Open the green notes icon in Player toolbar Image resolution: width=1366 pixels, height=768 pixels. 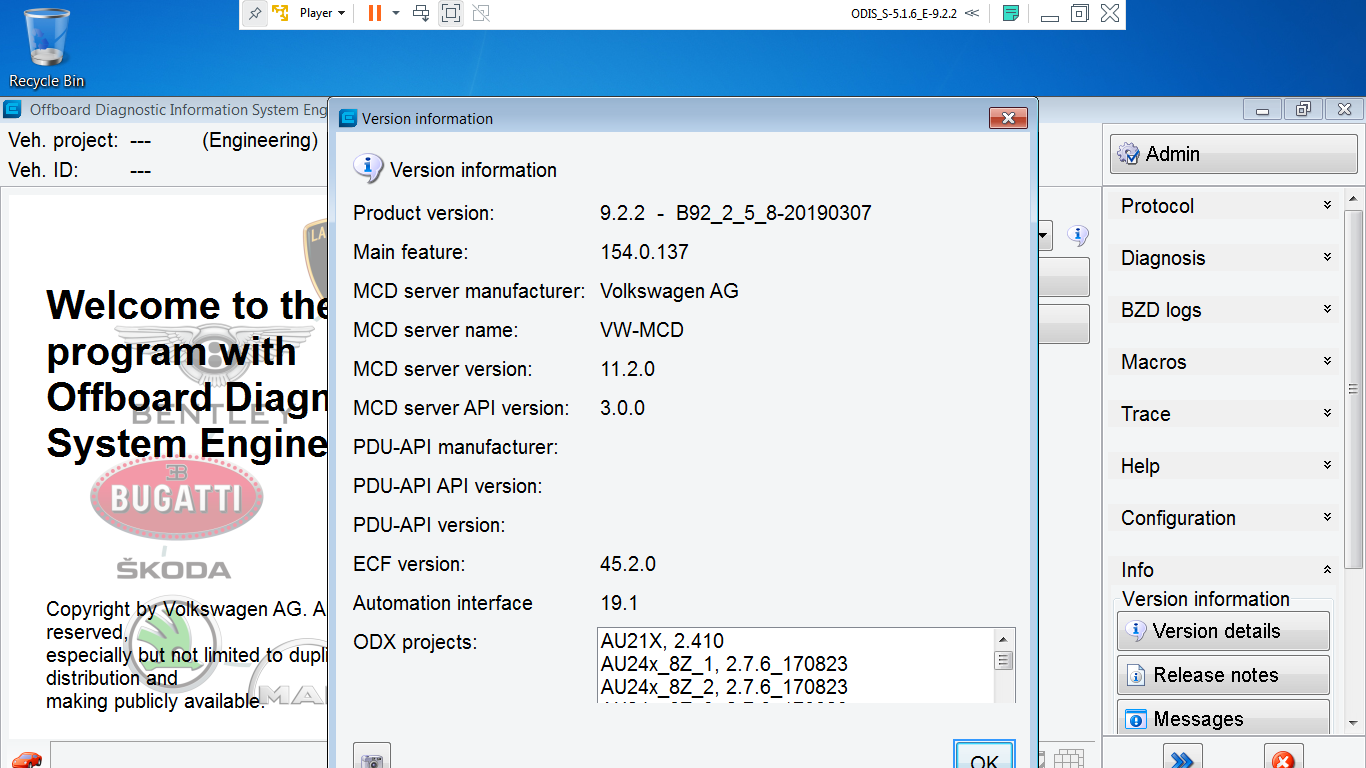(x=1011, y=13)
